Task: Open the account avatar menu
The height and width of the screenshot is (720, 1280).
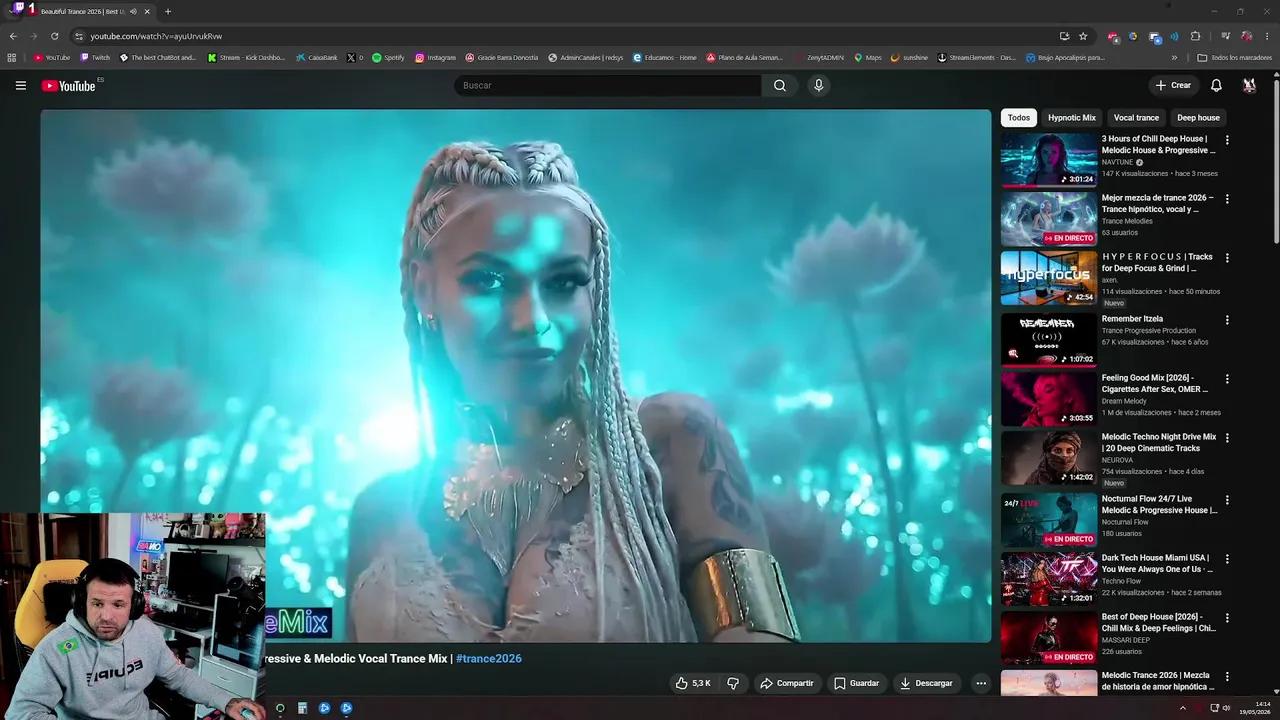Action: [x=1249, y=85]
